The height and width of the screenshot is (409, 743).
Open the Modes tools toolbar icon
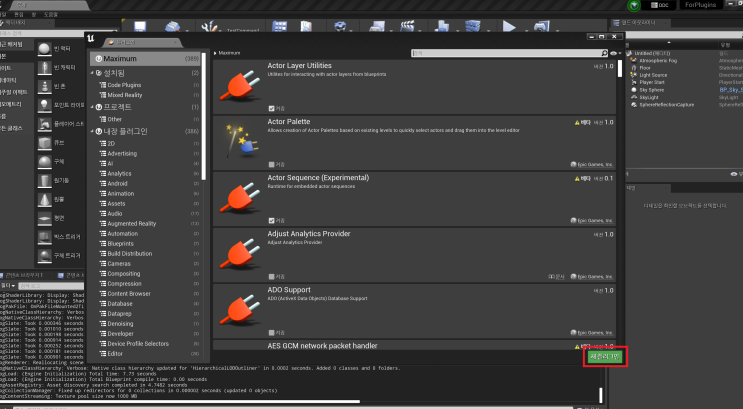tap(209, 27)
